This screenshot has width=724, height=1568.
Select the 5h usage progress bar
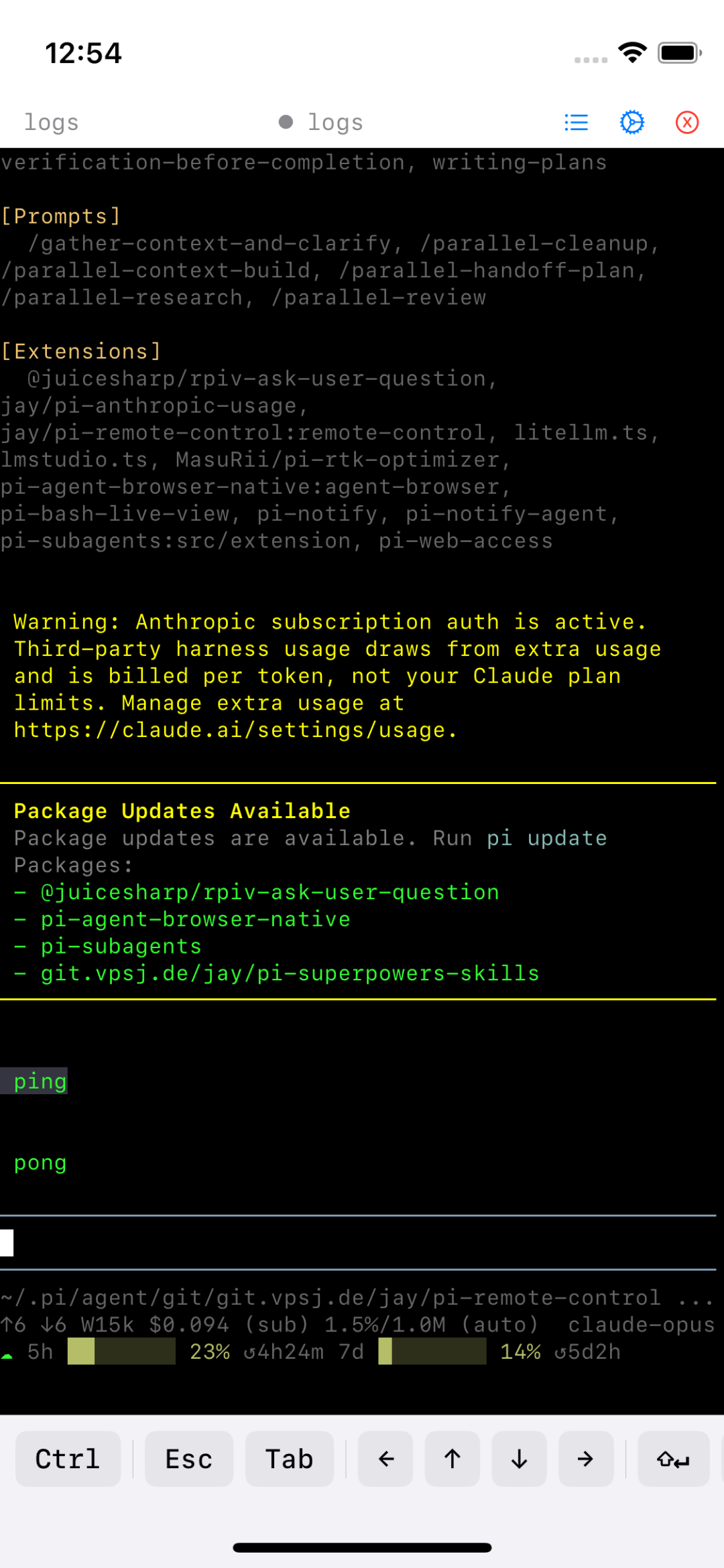(x=121, y=1352)
